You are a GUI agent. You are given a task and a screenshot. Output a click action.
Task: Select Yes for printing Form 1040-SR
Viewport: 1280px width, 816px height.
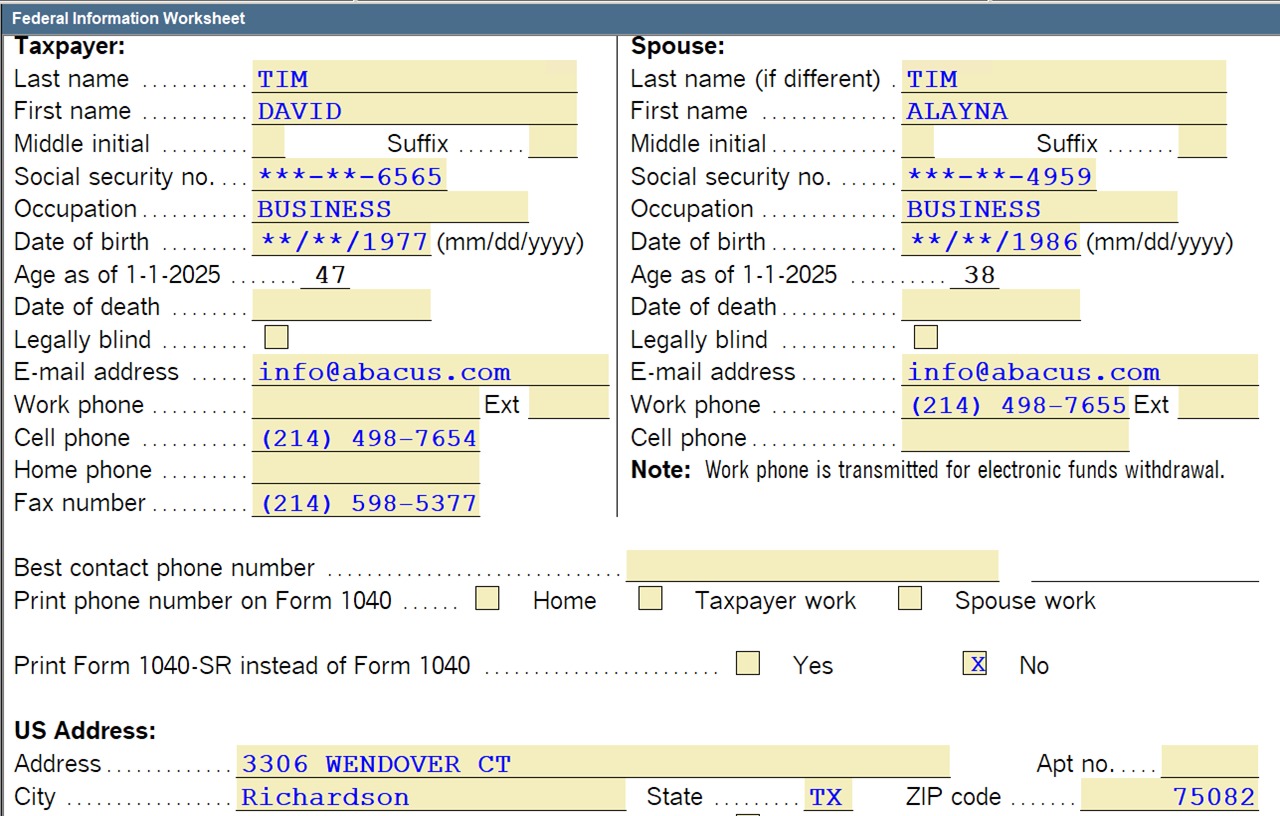(747, 664)
